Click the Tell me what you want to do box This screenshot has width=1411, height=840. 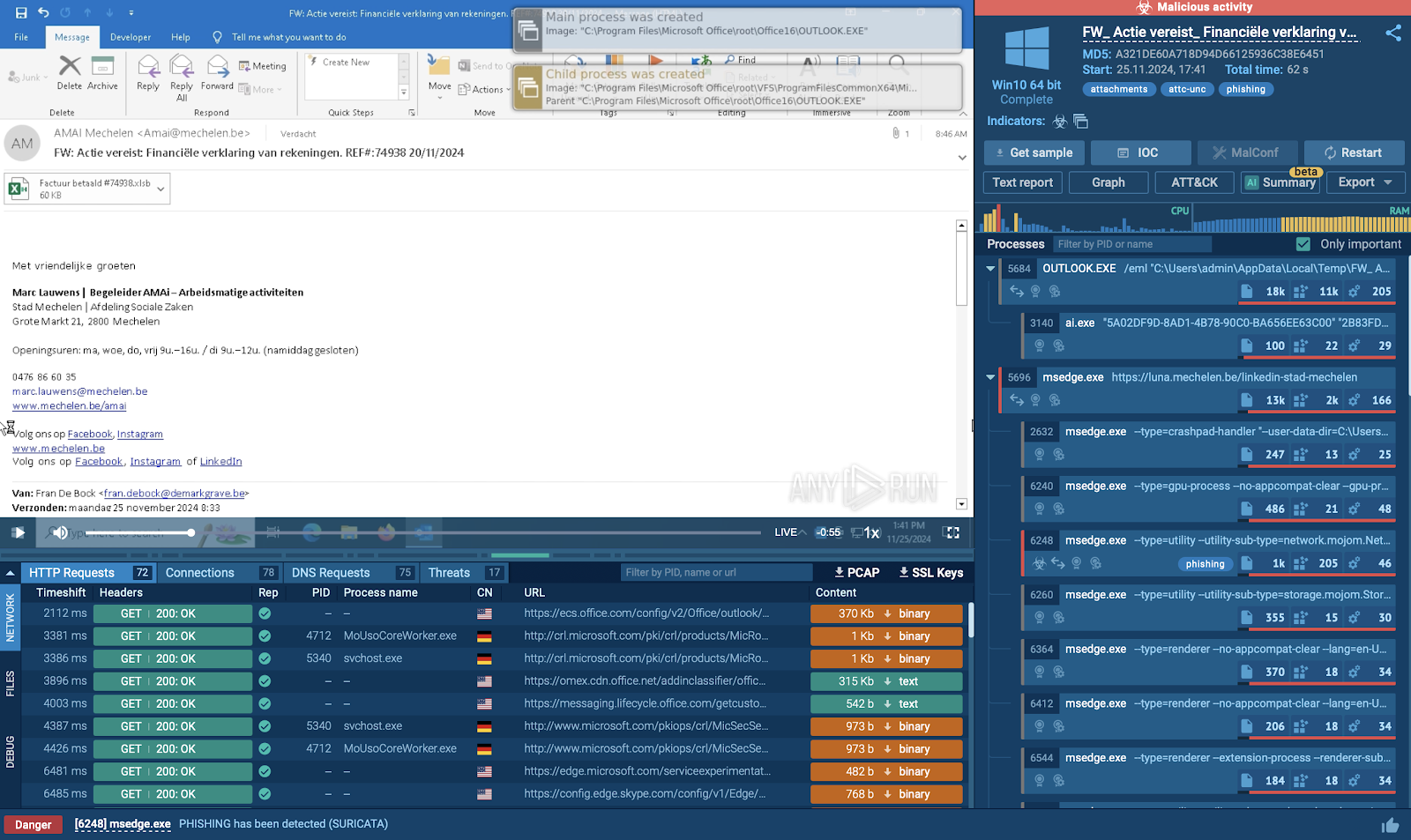click(x=288, y=37)
